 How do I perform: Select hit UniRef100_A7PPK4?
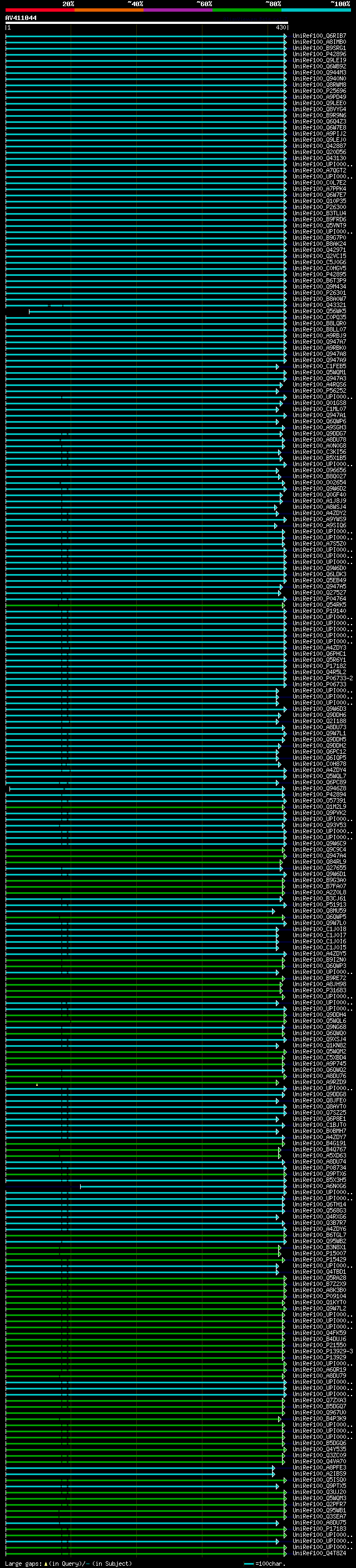[319, 189]
